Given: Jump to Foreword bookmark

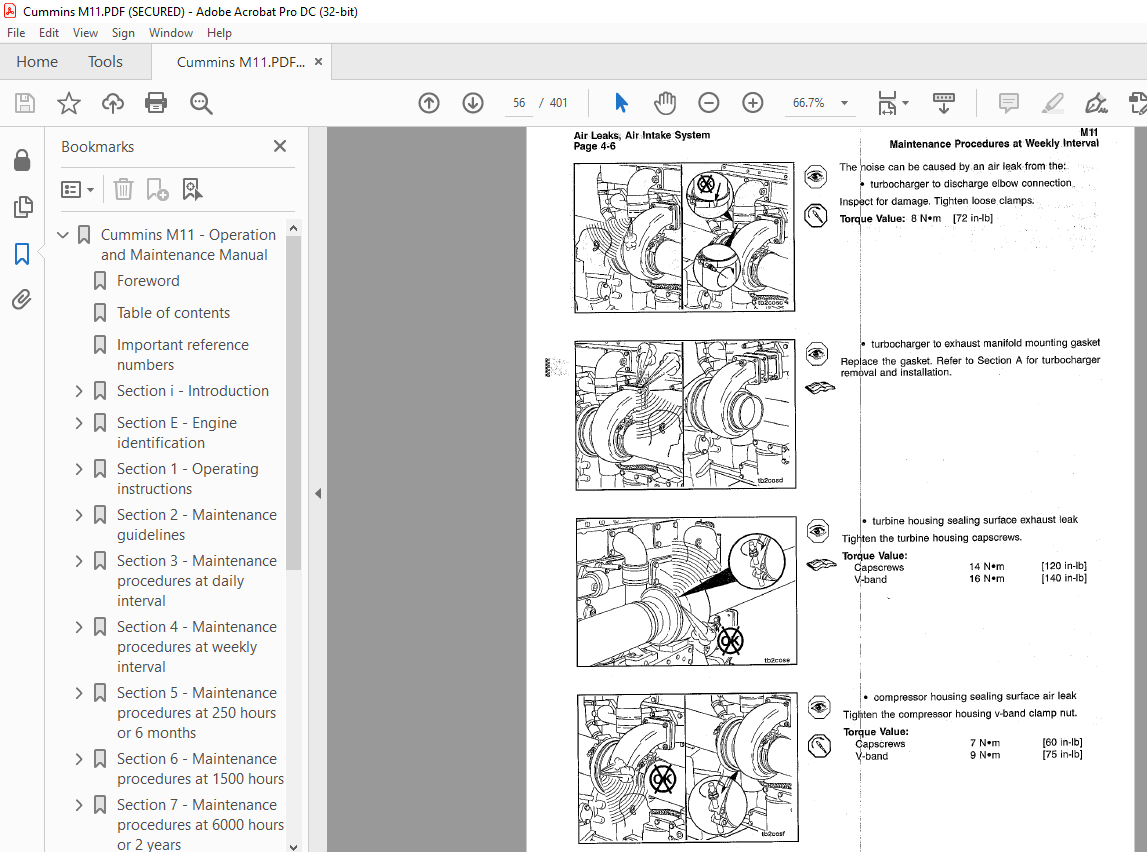Looking at the screenshot, I should pyautogui.click(x=148, y=281).
